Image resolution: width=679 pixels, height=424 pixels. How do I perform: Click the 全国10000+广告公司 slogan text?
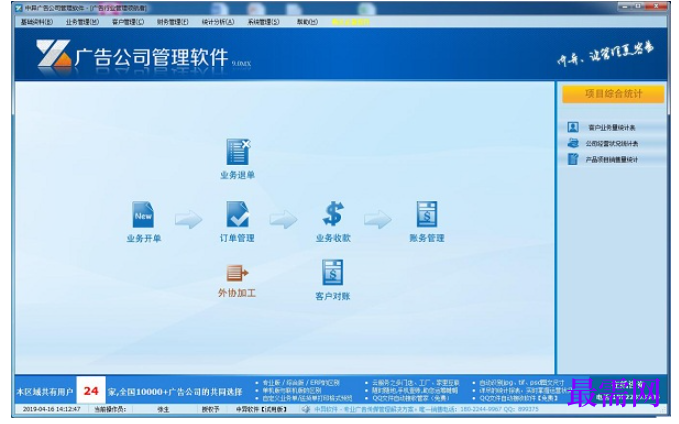click(x=175, y=392)
